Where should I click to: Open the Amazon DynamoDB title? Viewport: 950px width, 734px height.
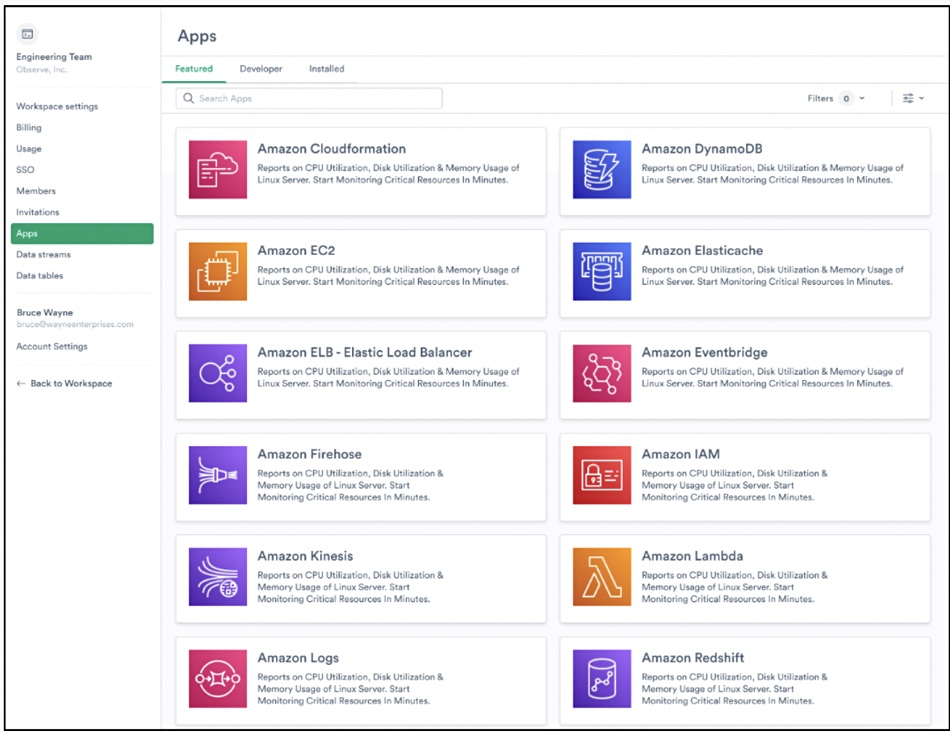pyautogui.click(x=702, y=149)
